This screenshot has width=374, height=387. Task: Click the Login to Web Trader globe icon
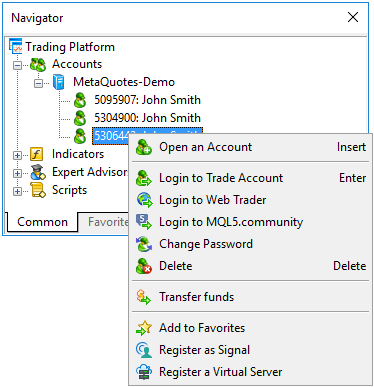(144, 200)
